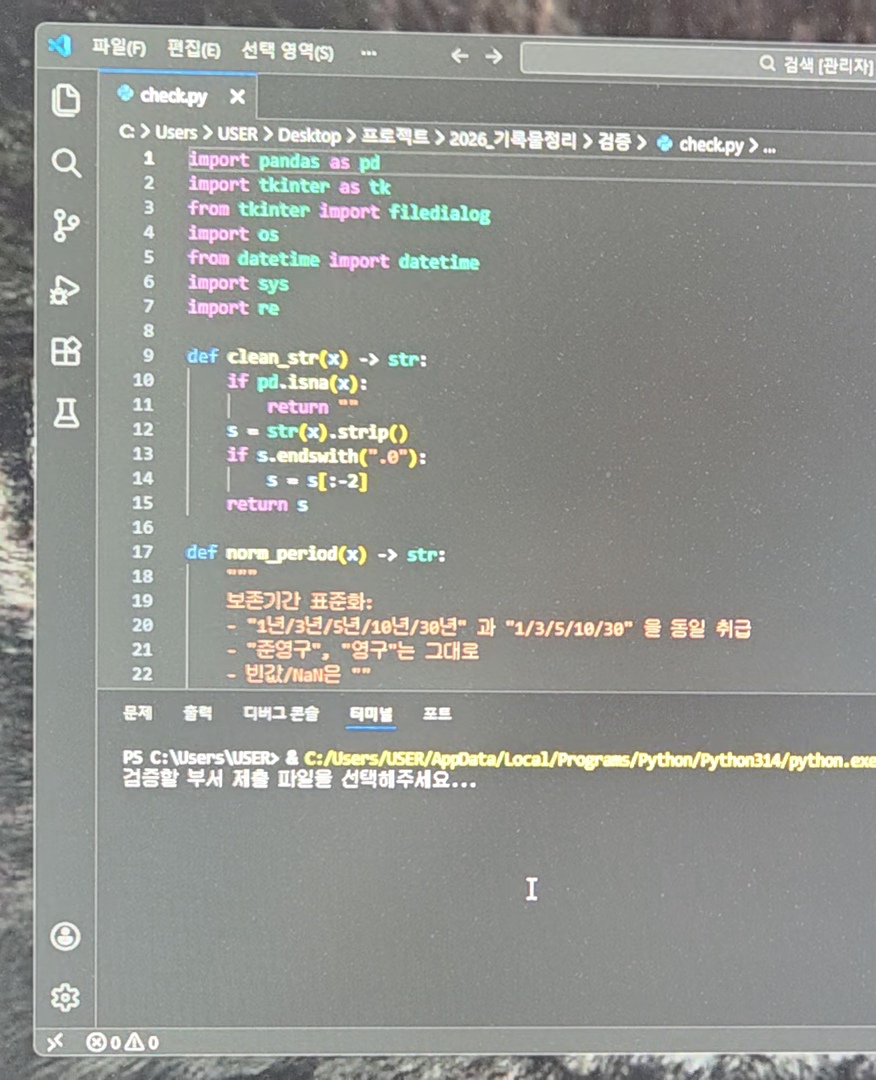Open the Search view in activity bar
The image size is (876, 1080).
[66, 163]
